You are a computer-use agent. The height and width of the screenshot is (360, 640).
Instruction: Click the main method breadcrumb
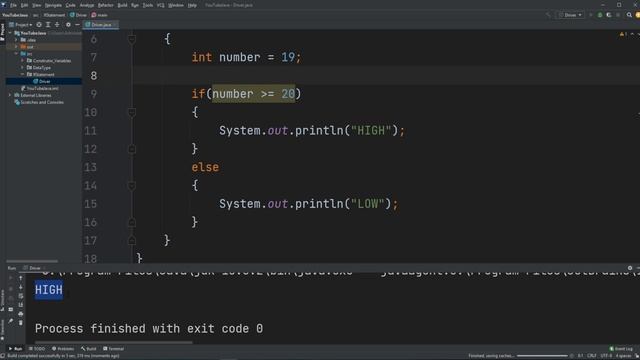point(100,15)
